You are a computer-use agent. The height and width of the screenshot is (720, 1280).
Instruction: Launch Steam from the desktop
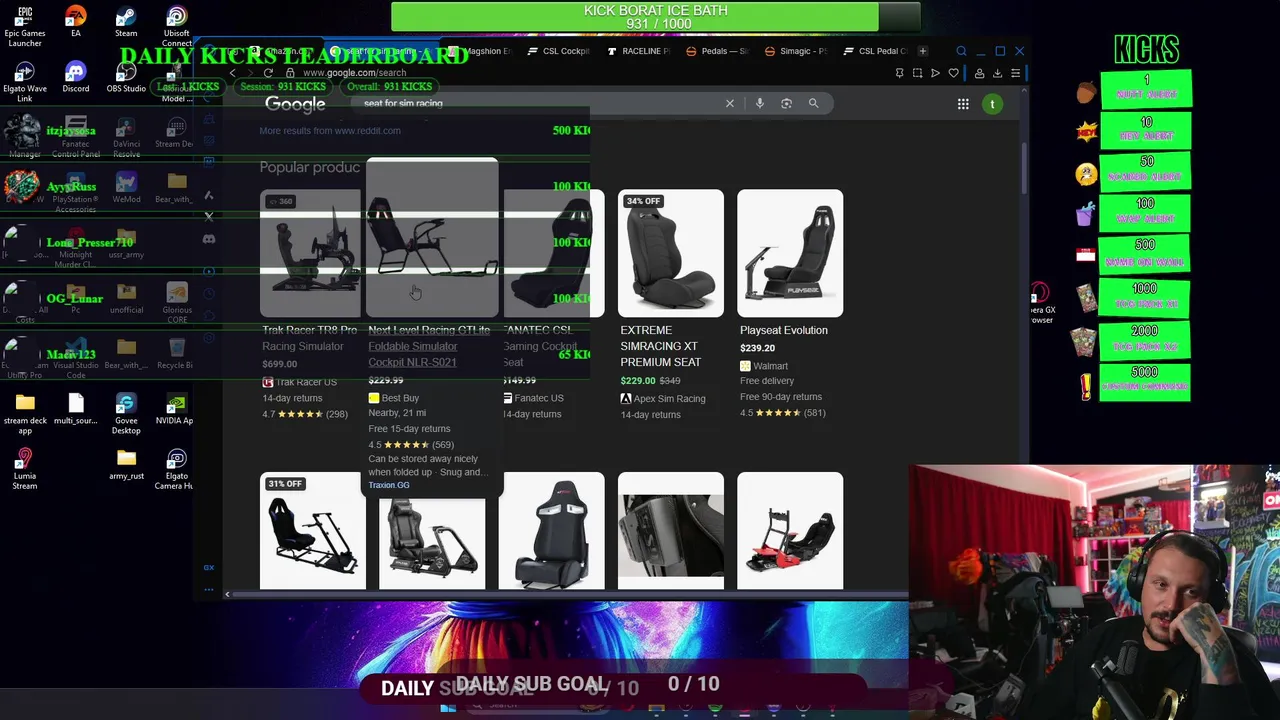point(126,22)
